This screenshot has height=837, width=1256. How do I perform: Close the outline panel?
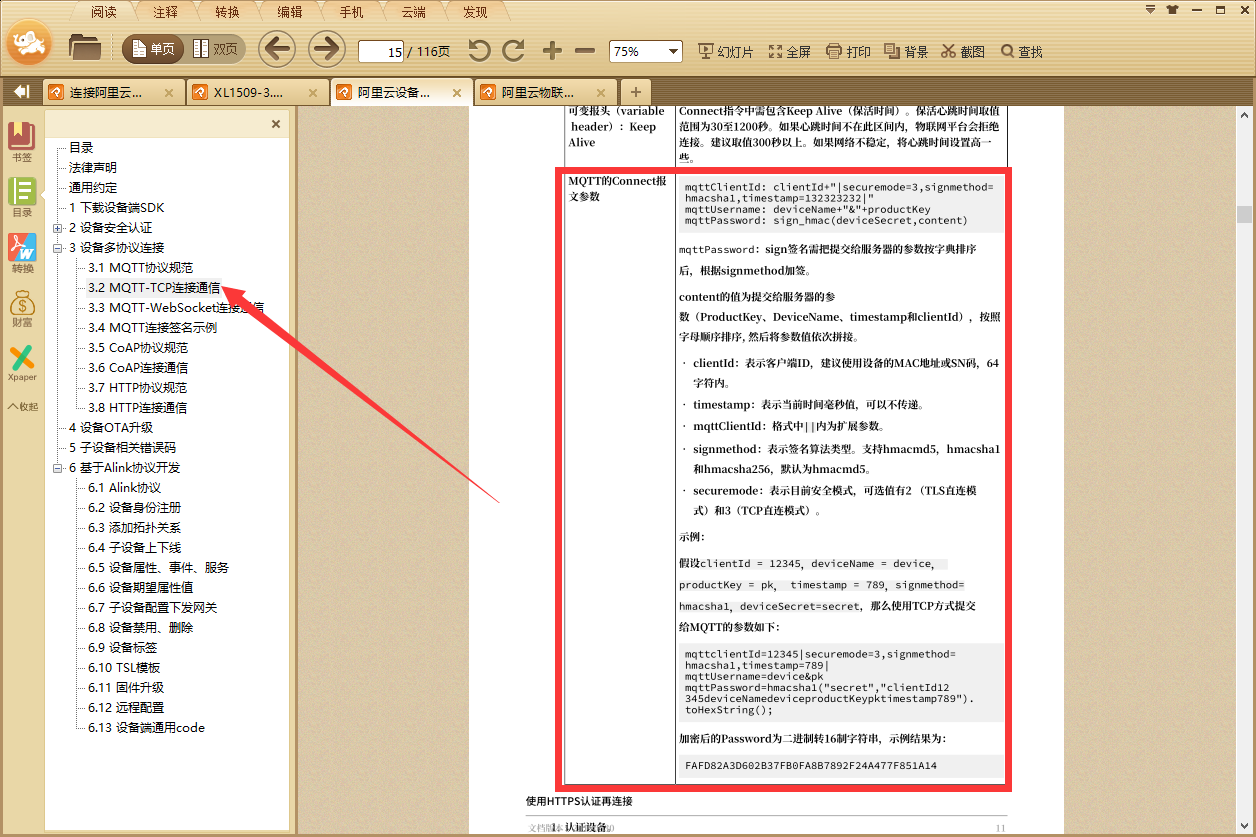coord(276,124)
